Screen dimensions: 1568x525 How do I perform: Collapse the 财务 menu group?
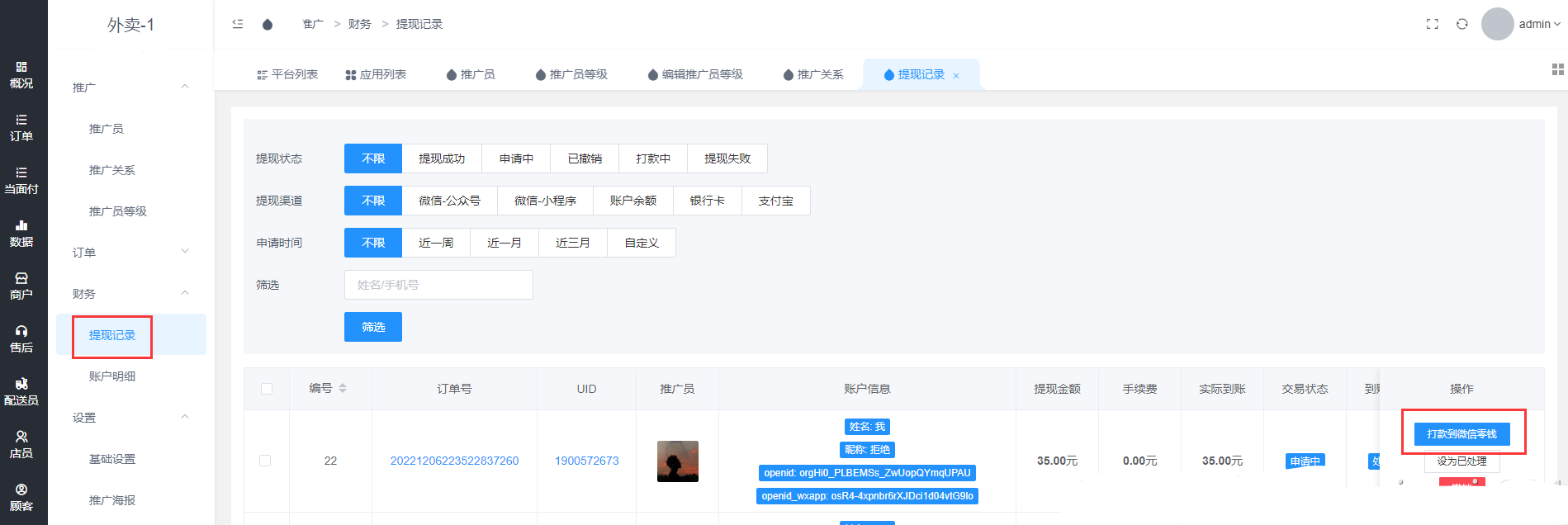[130, 293]
